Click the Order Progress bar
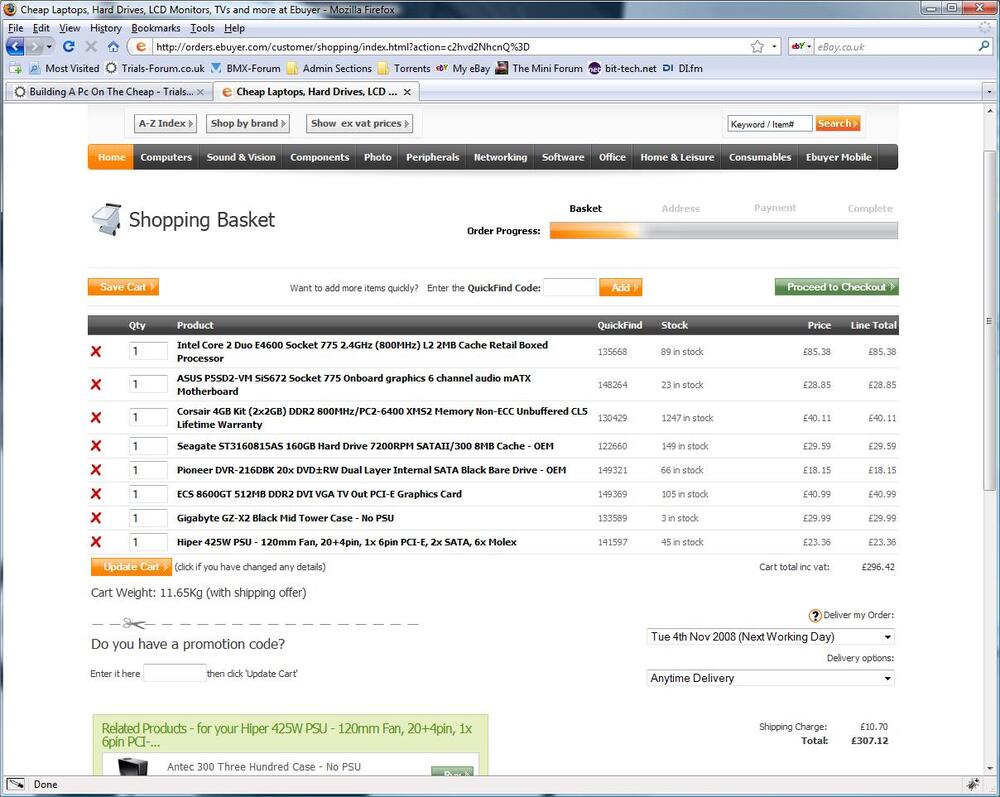Viewport: 1000px width, 797px height. click(724, 231)
